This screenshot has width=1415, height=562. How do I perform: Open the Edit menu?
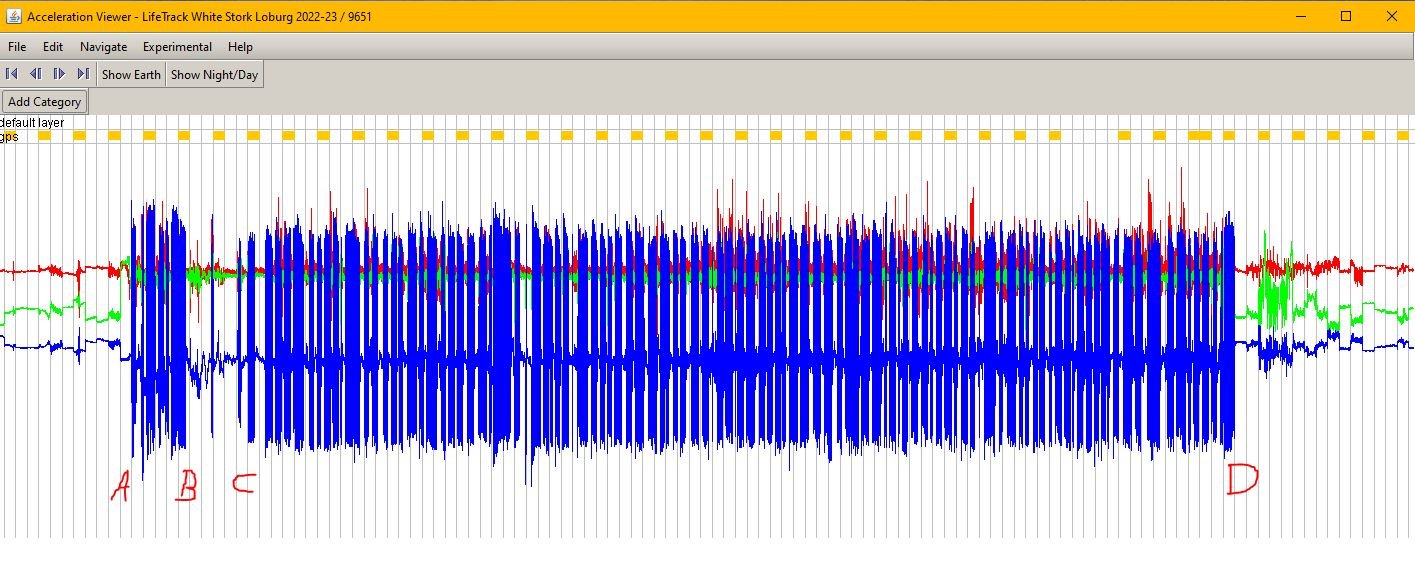(x=53, y=47)
